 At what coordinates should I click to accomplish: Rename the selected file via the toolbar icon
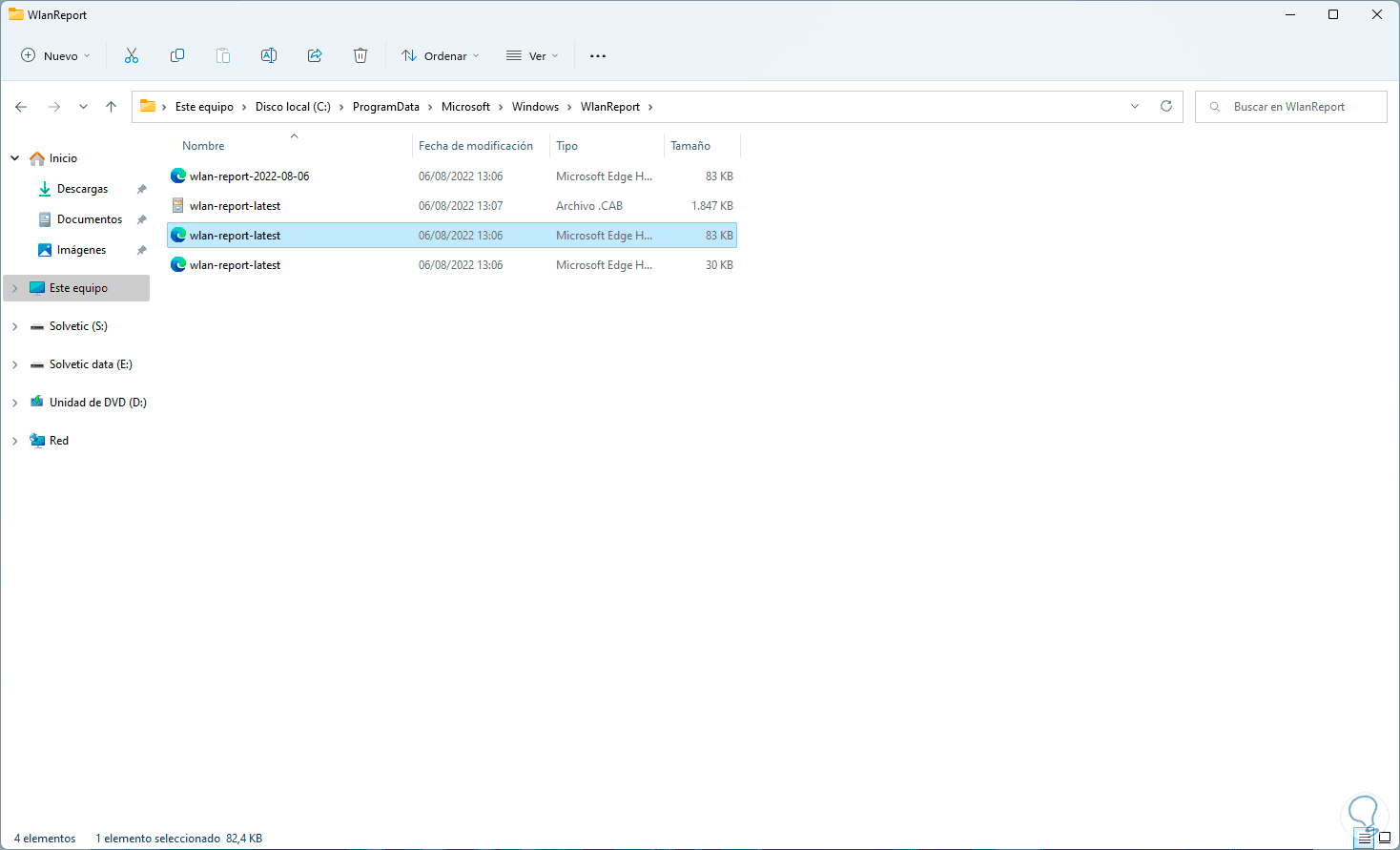269,56
